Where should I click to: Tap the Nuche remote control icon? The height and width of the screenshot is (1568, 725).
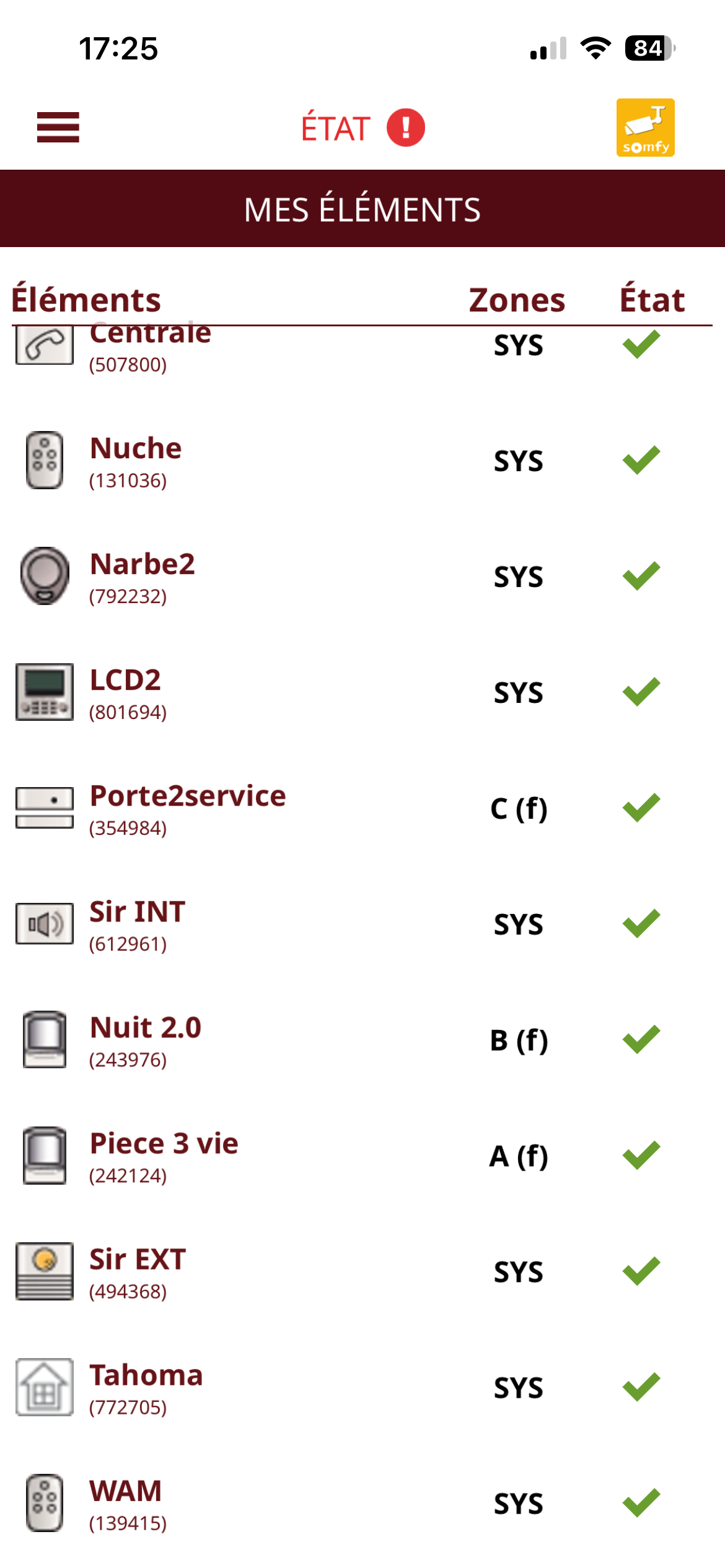[x=45, y=460]
